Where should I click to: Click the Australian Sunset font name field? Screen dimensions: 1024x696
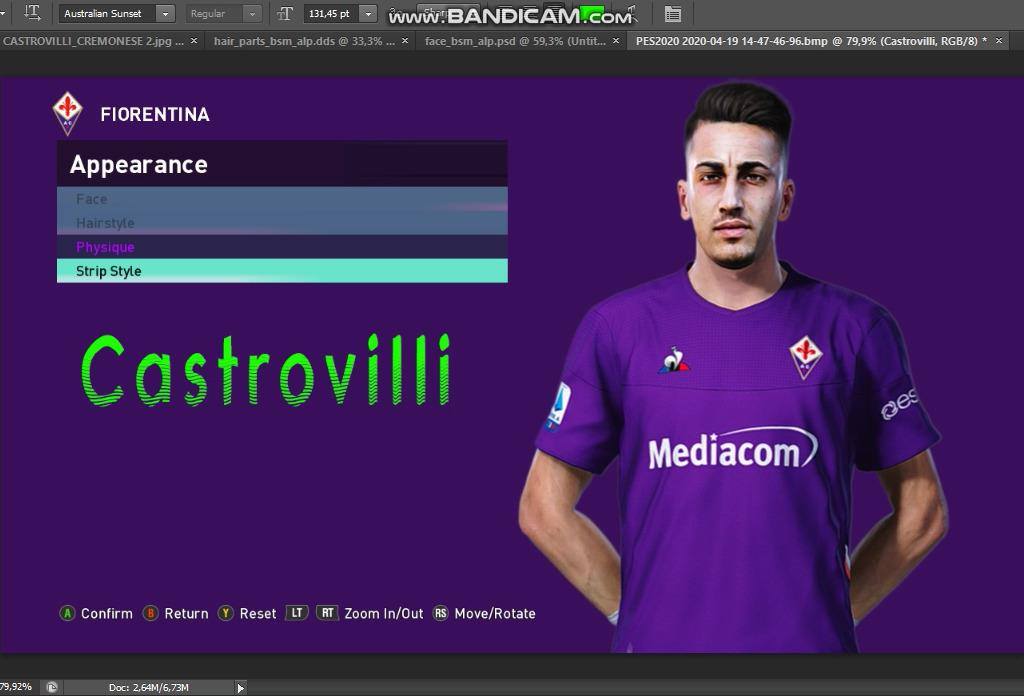107,13
